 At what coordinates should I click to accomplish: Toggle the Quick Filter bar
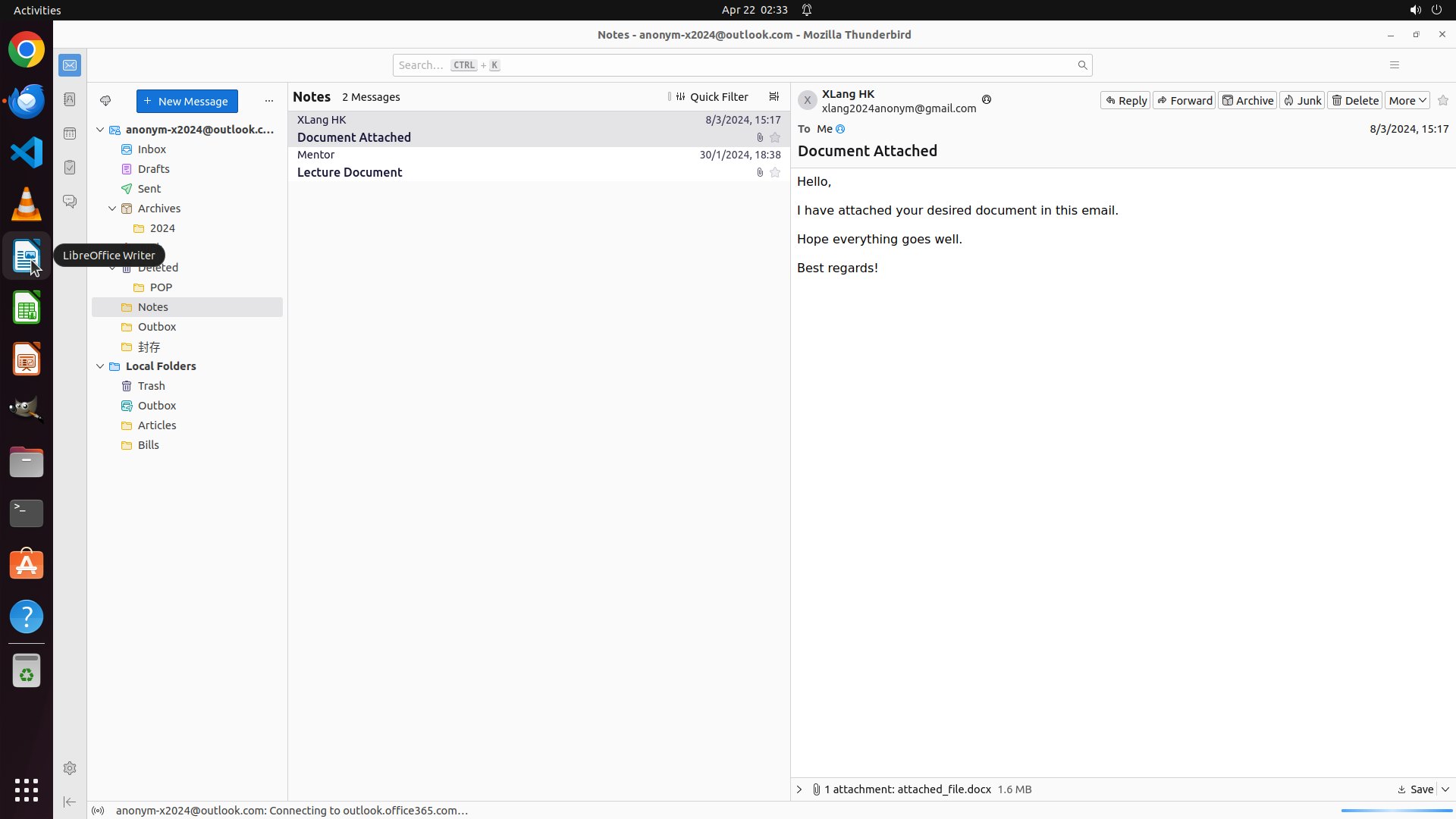(x=711, y=97)
